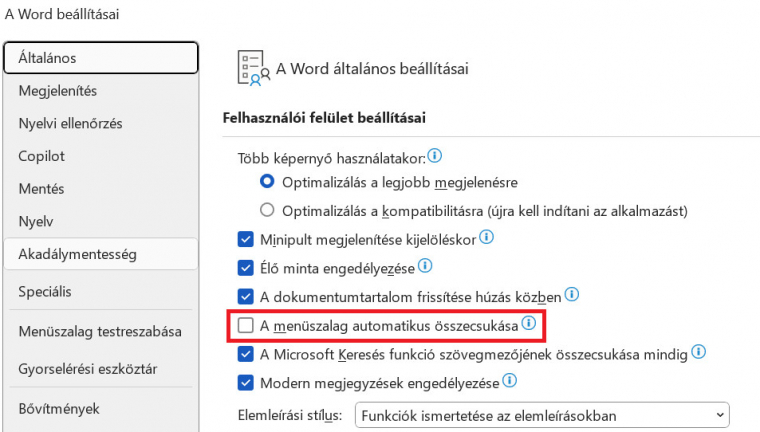
Task: Click info icon beside Több képernyő használatakor
Action: point(435,156)
